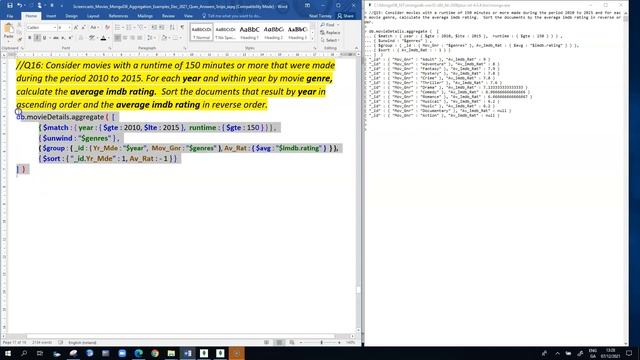The width and height of the screenshot is (640, 360).
Task: Click the Paste button in Clipboard group
Action: tap(9, 31)
